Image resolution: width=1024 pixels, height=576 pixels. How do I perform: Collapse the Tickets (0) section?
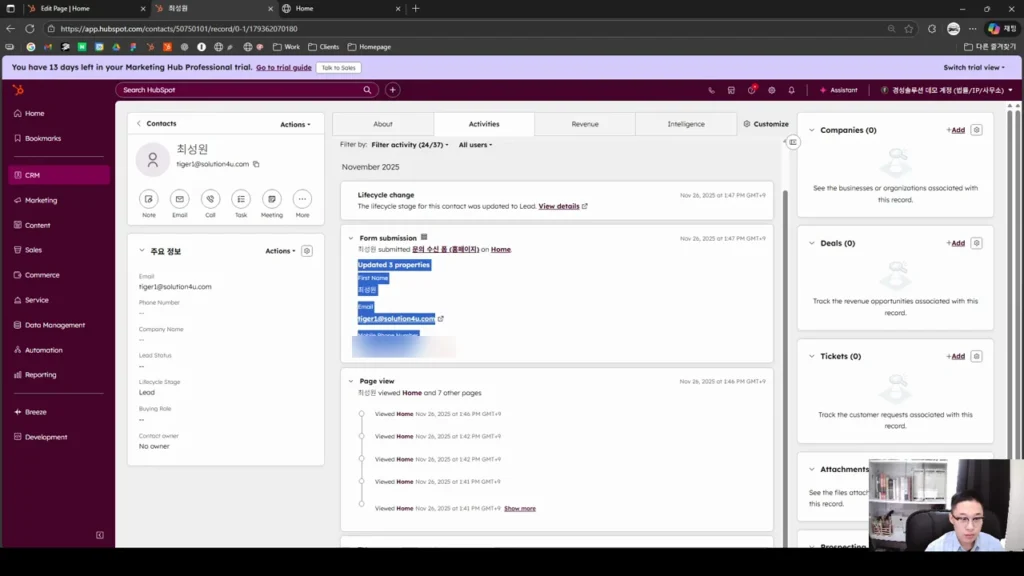812,356
